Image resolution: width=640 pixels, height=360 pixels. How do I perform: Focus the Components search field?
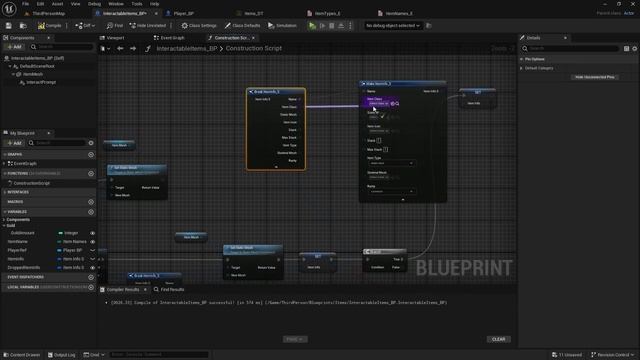[x=62, y=47]
